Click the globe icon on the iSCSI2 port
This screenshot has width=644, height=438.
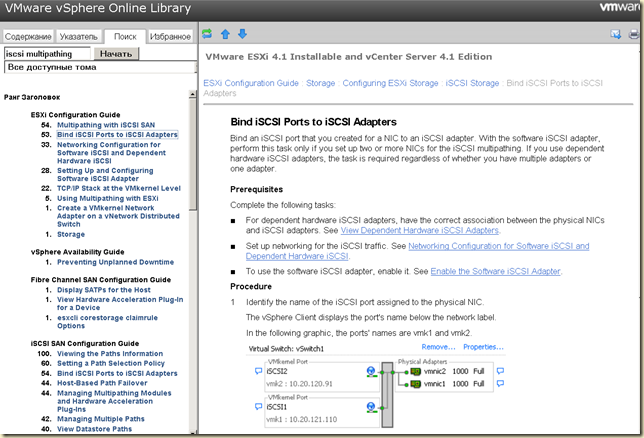coord(371,371)
